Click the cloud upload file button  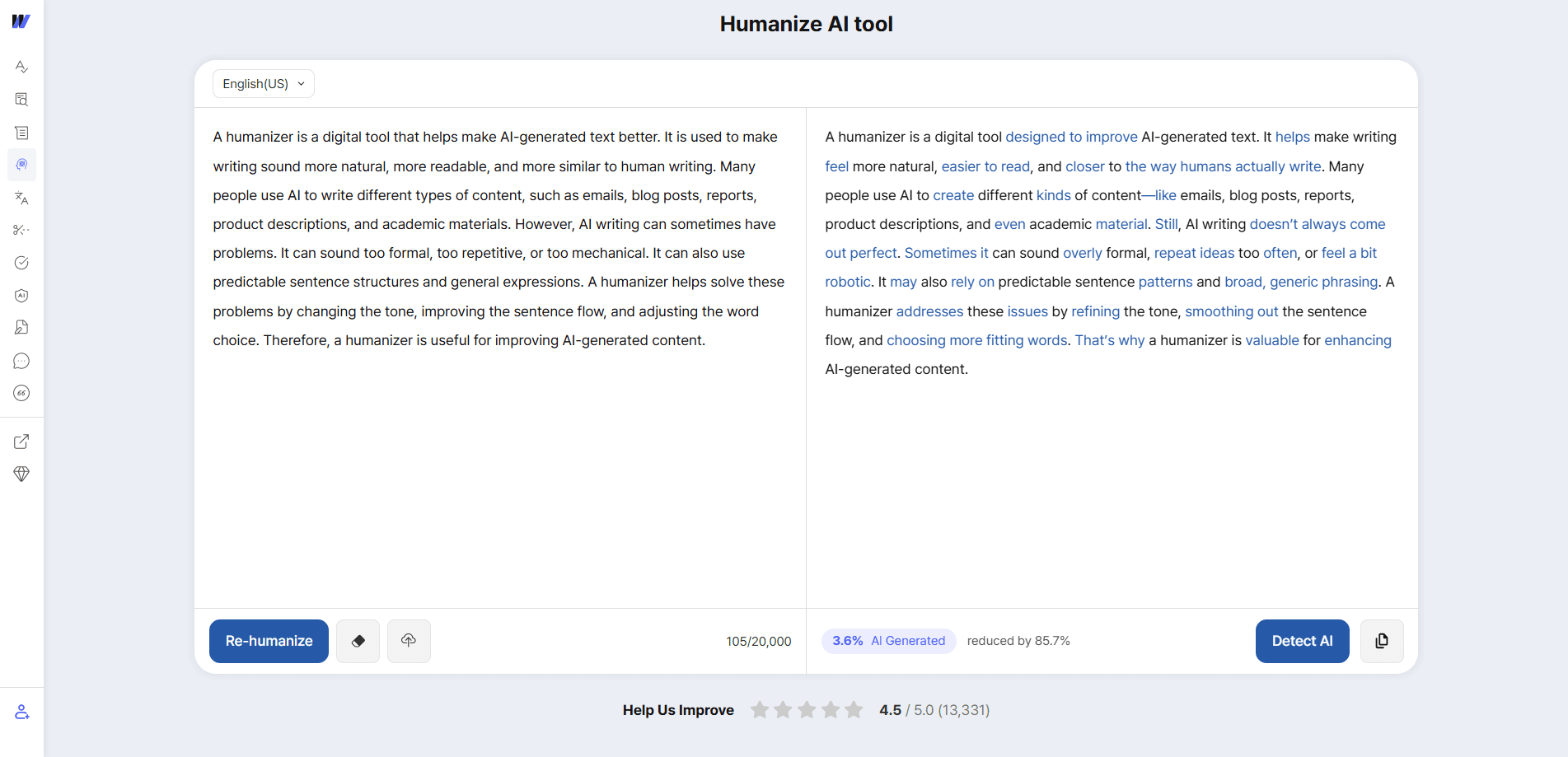409,641
